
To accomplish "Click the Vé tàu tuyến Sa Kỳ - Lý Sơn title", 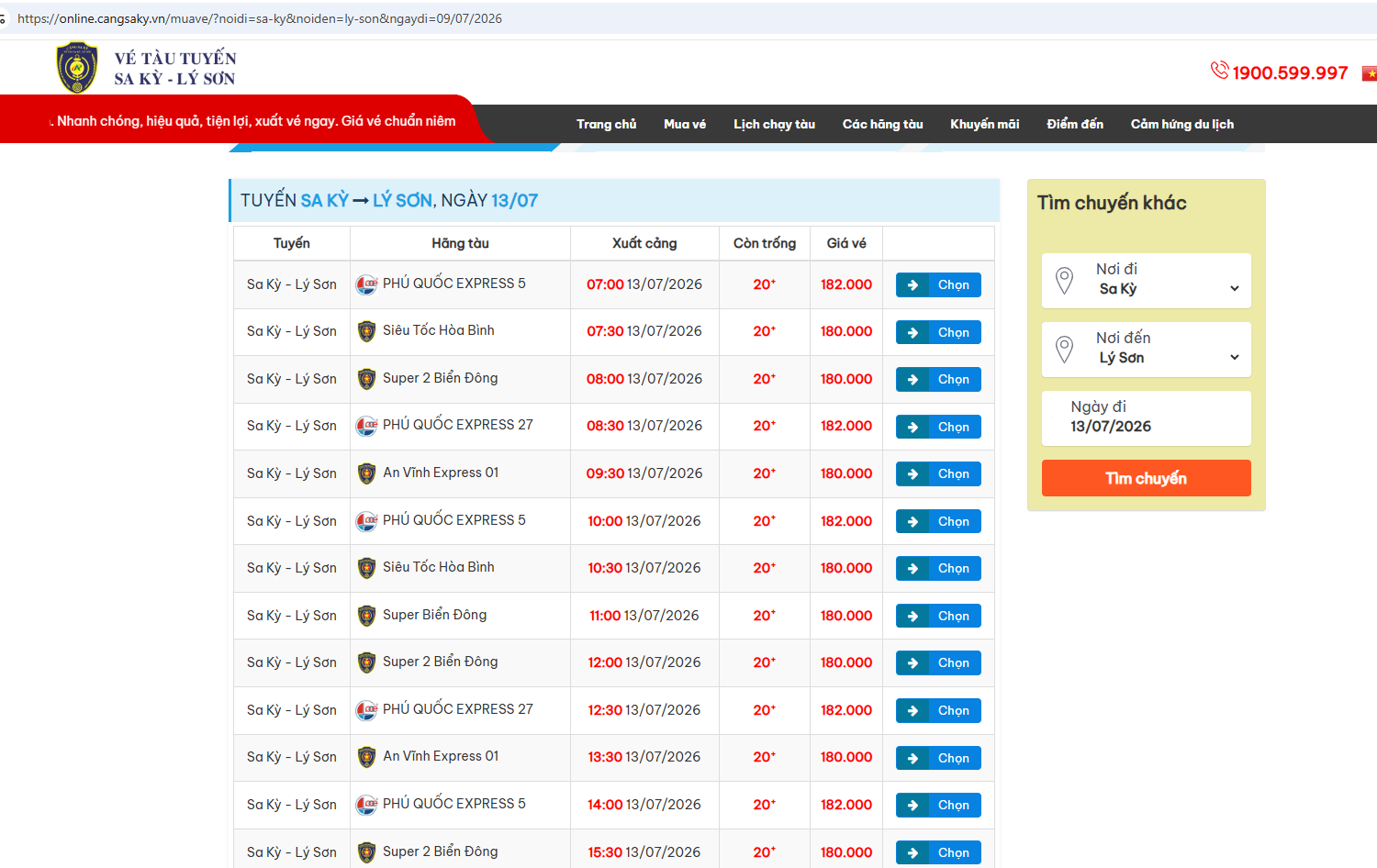I will [175, 69].
